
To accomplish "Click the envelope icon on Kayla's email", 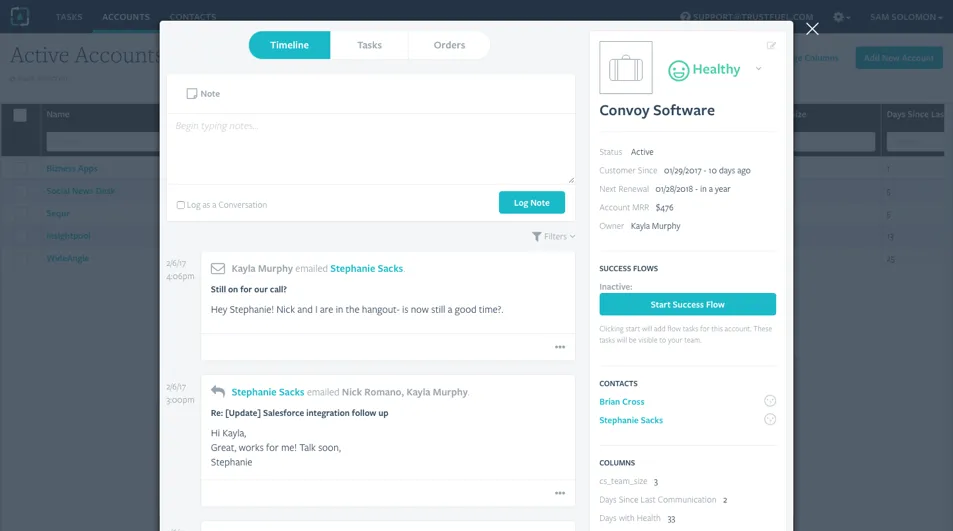I will click(x=218, y=268).
